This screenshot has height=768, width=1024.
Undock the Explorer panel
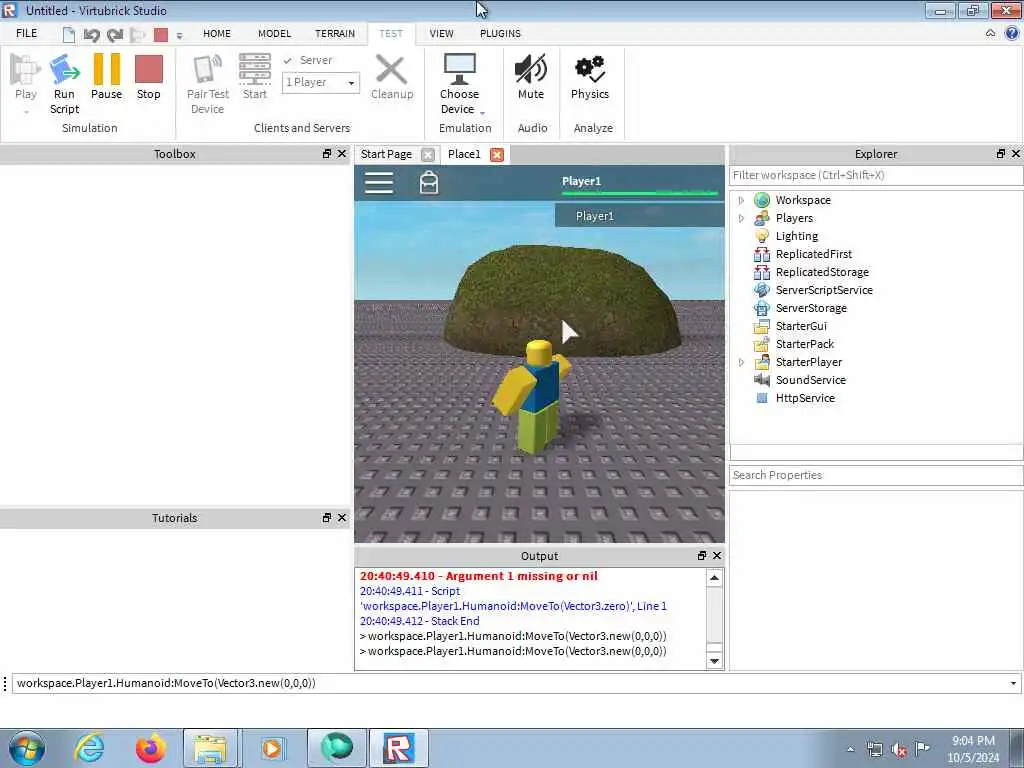1001,154
